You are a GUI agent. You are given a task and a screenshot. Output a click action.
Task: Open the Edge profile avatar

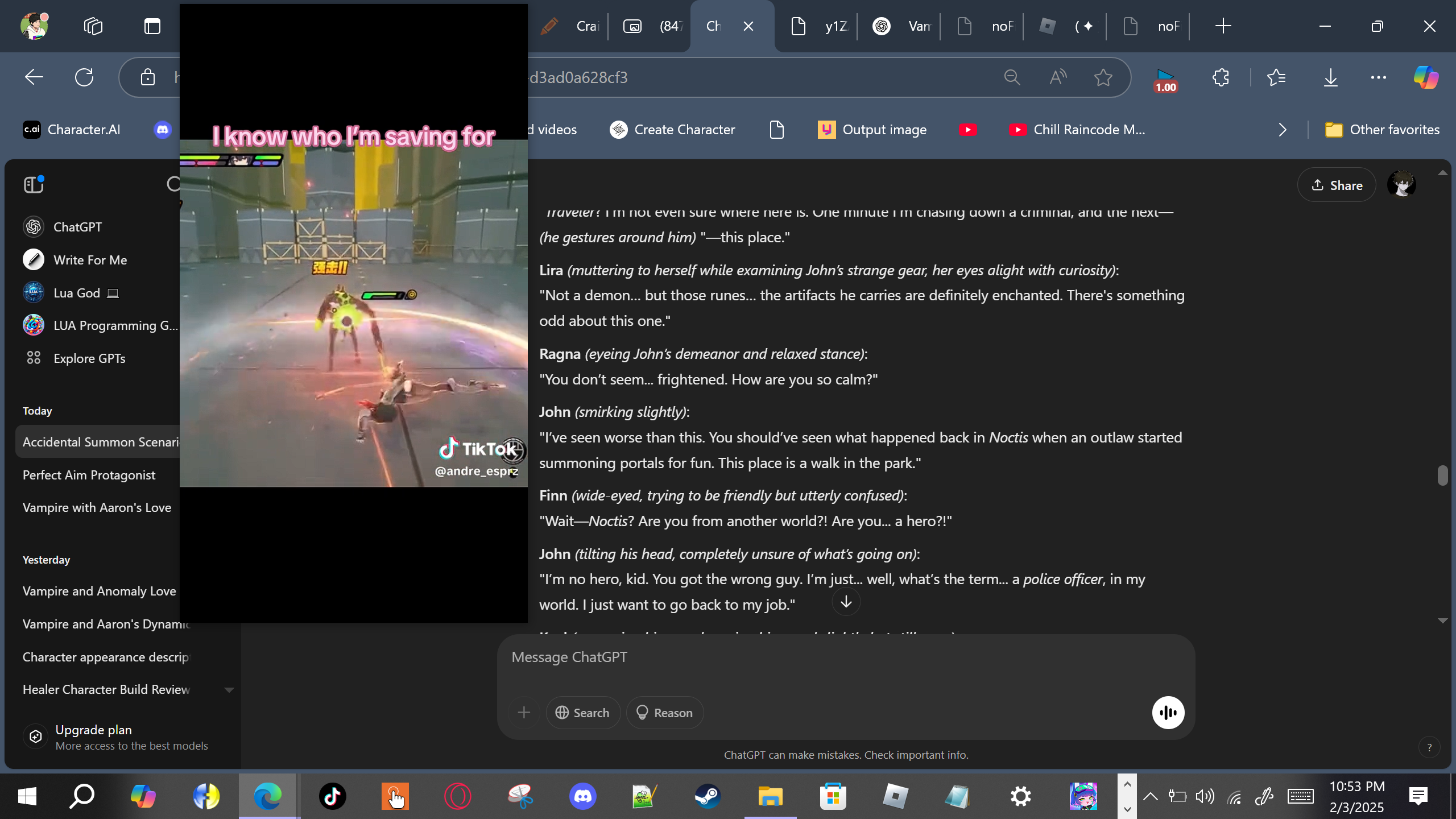pos(34,26)
